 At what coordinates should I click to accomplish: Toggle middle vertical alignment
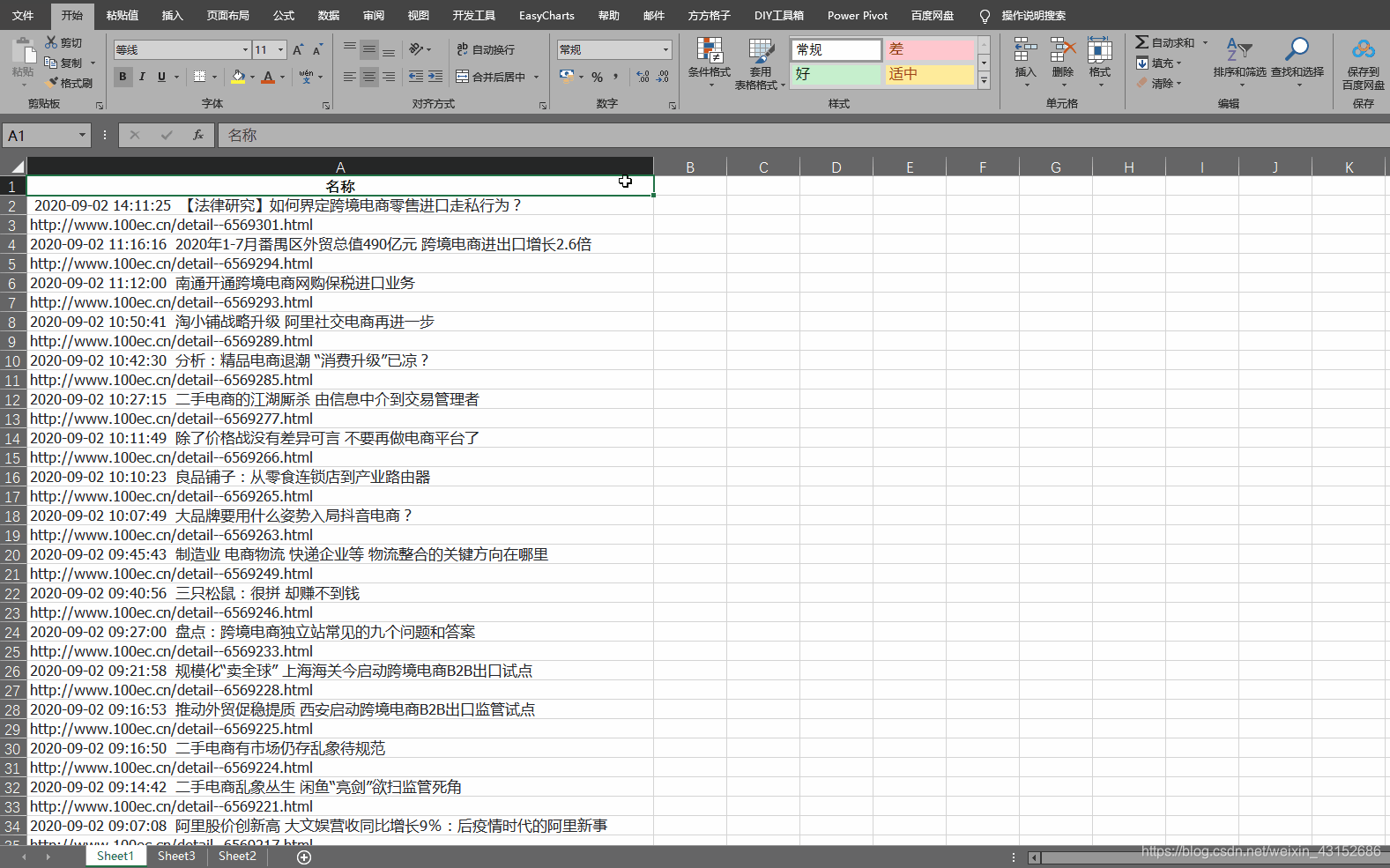point(369,48)
